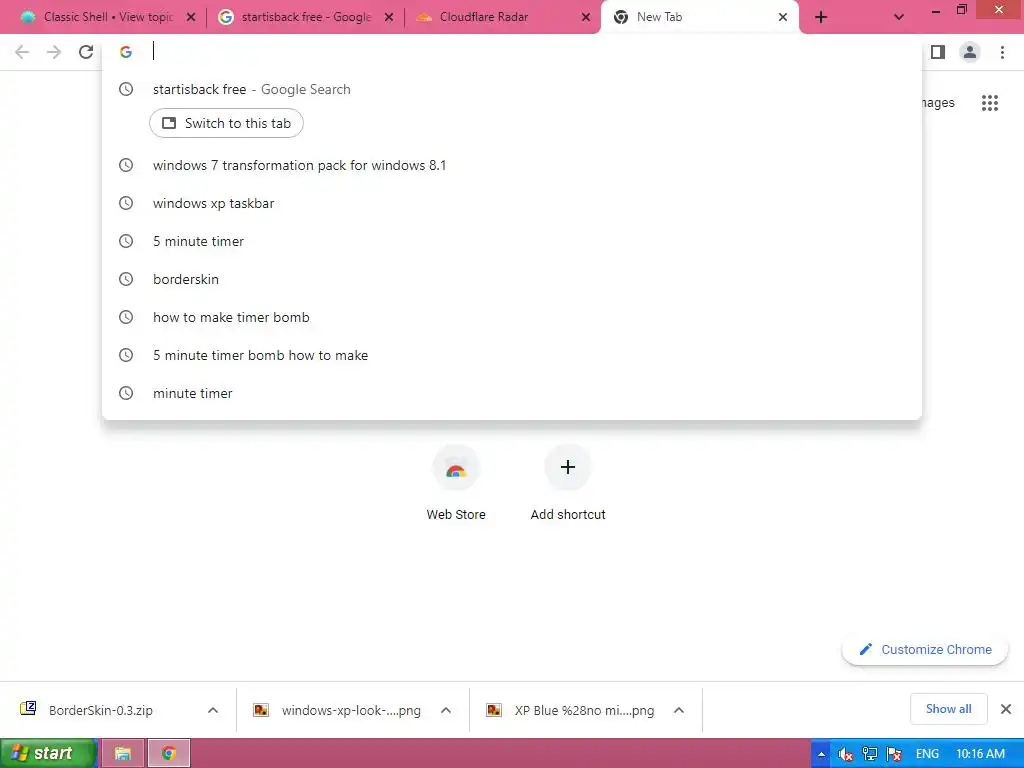
Task: Close the Cloudflare Radar tab
Action: click(x=586, y=18)
